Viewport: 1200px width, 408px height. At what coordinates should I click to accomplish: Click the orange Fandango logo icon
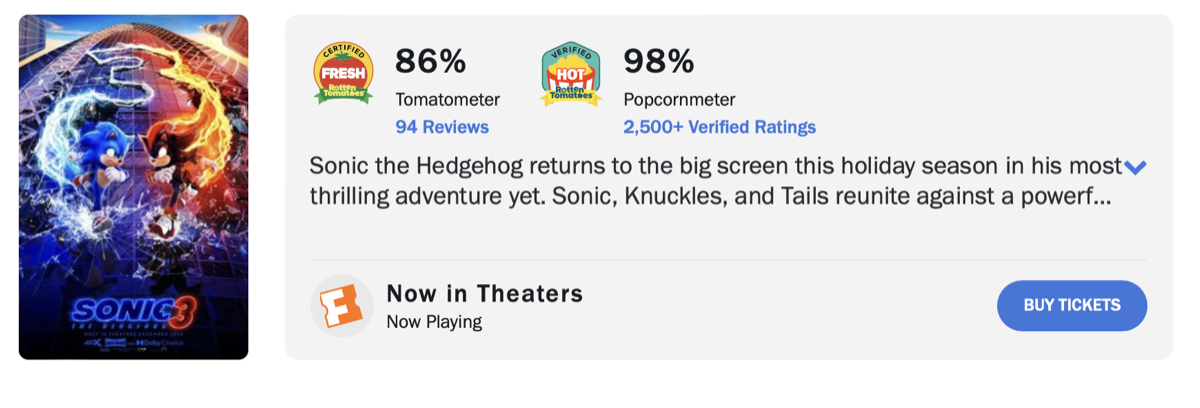(341, 305)
